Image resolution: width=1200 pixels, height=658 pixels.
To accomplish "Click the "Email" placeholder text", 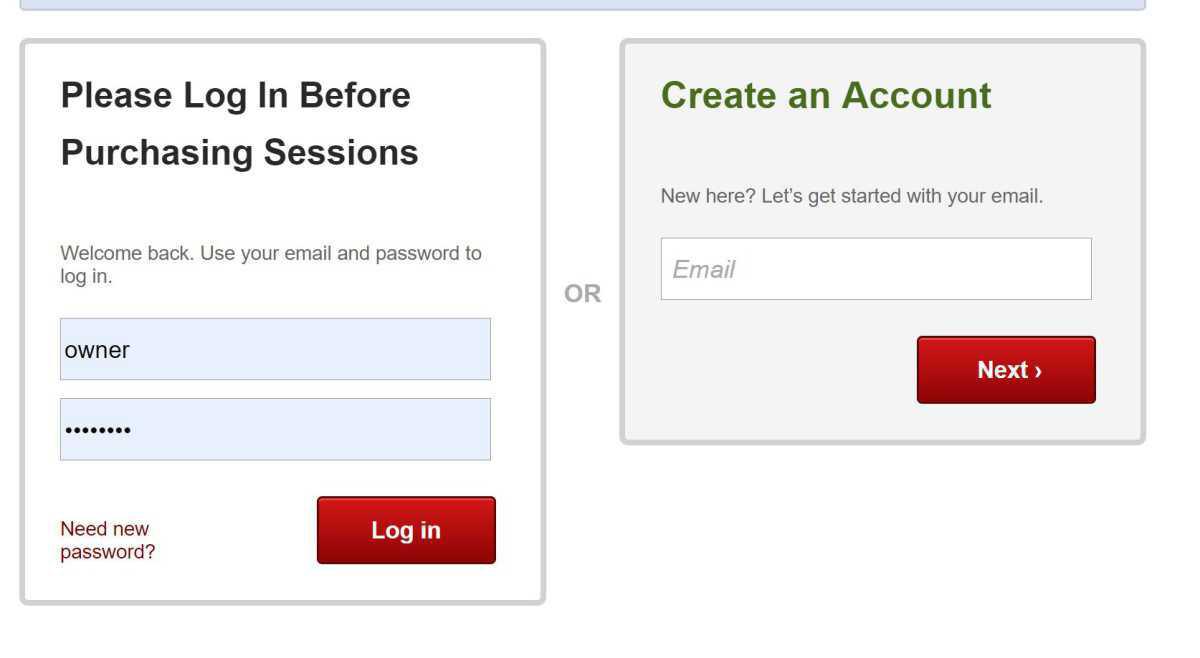I will coord(704,270).
